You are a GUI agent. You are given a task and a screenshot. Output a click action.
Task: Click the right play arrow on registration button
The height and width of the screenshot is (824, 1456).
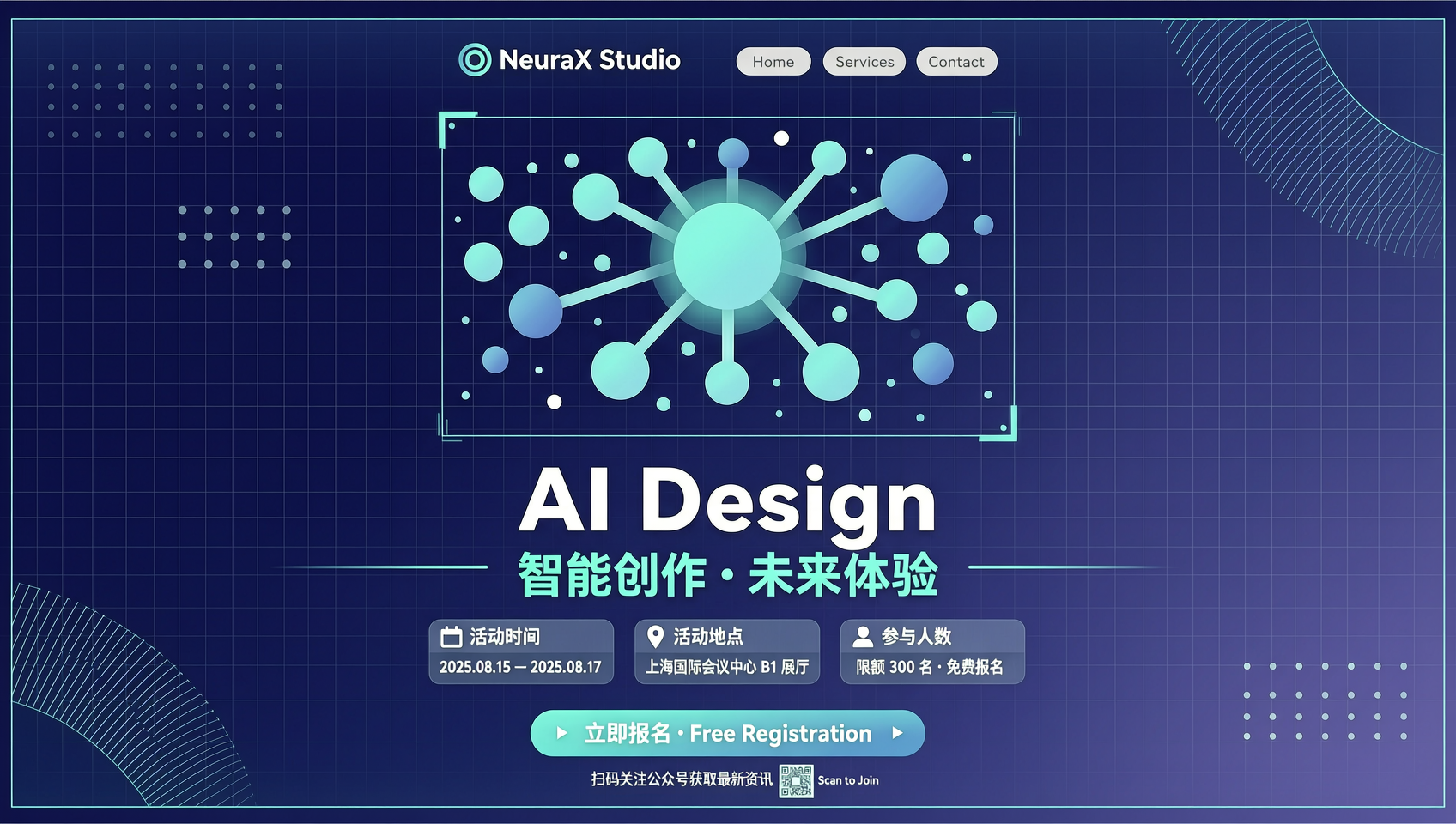pyautogui.click(x=897, y=733)
